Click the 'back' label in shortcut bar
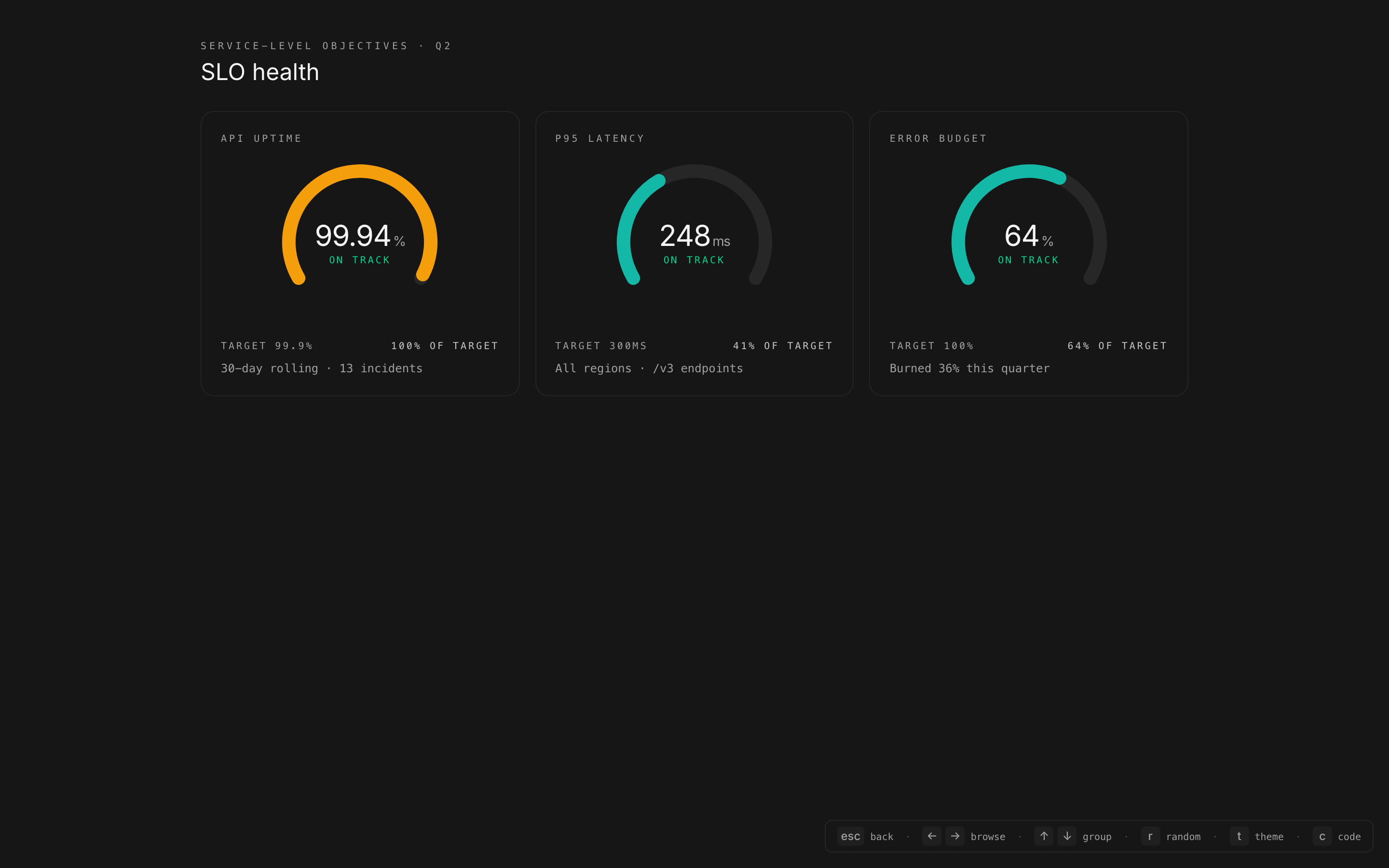The width and height of the screenshot is (1389, 868). click(x=882, y=837)
